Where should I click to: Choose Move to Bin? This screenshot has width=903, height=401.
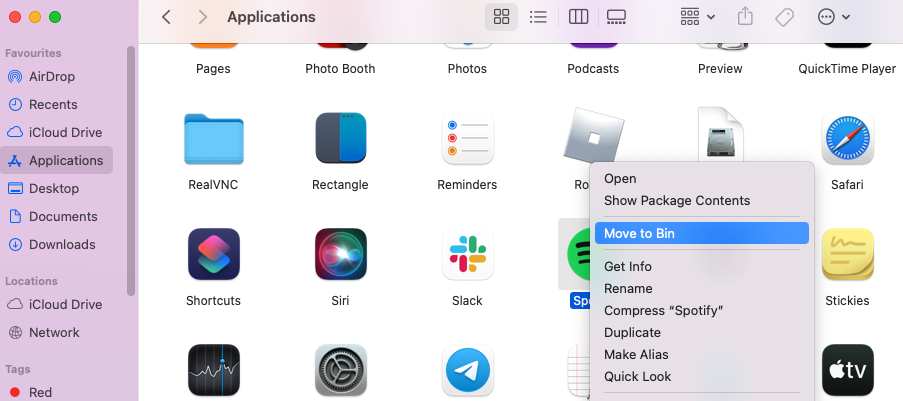coord(702,233)
